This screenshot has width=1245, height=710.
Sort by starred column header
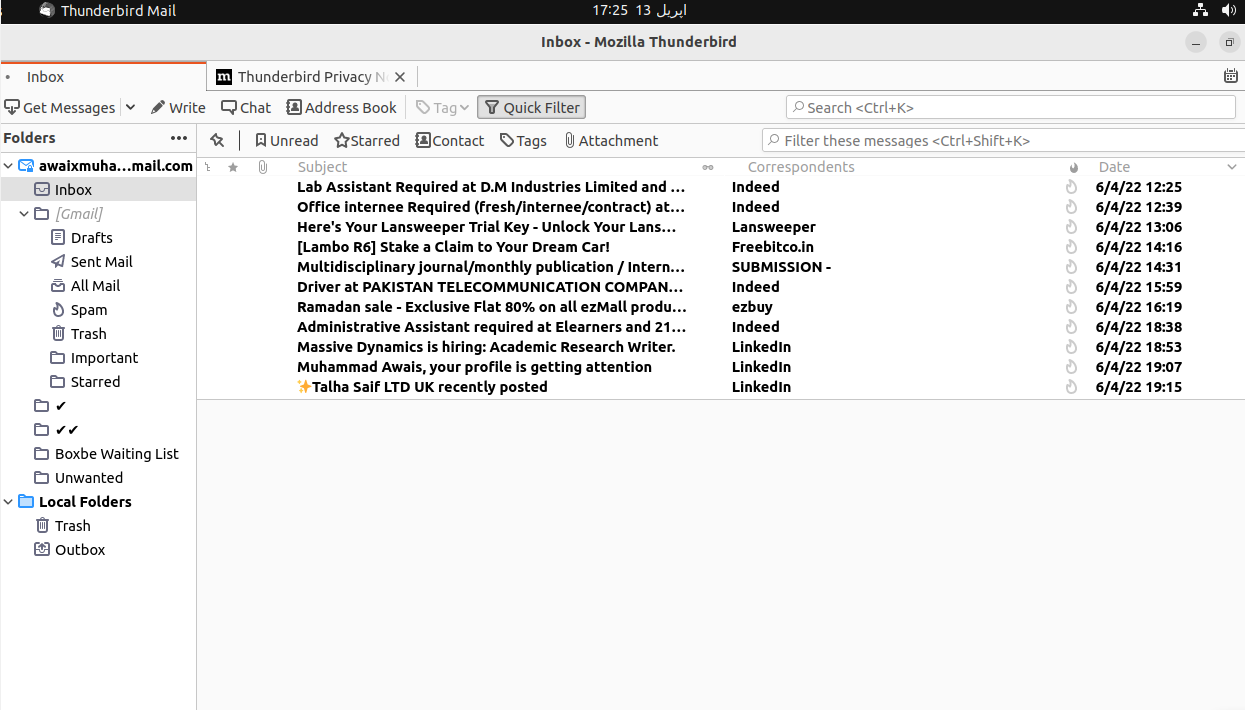pyautogui.click(x=233, y=167)
